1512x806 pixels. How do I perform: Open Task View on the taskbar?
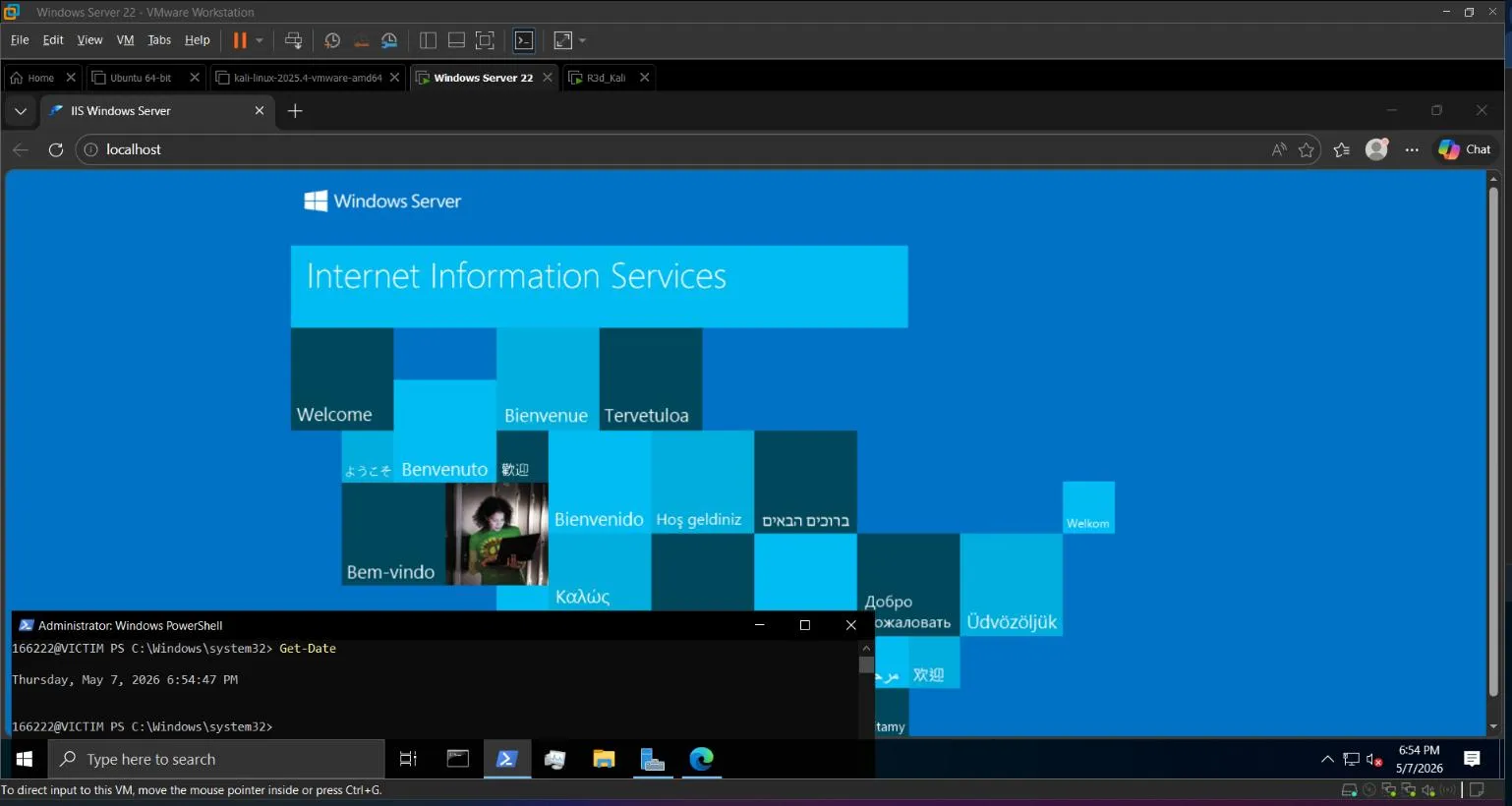[408, 759]
